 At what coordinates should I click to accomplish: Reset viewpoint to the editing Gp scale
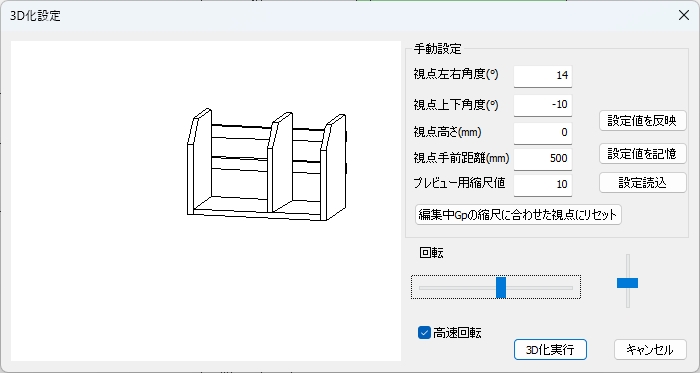[x=518, y=215]
